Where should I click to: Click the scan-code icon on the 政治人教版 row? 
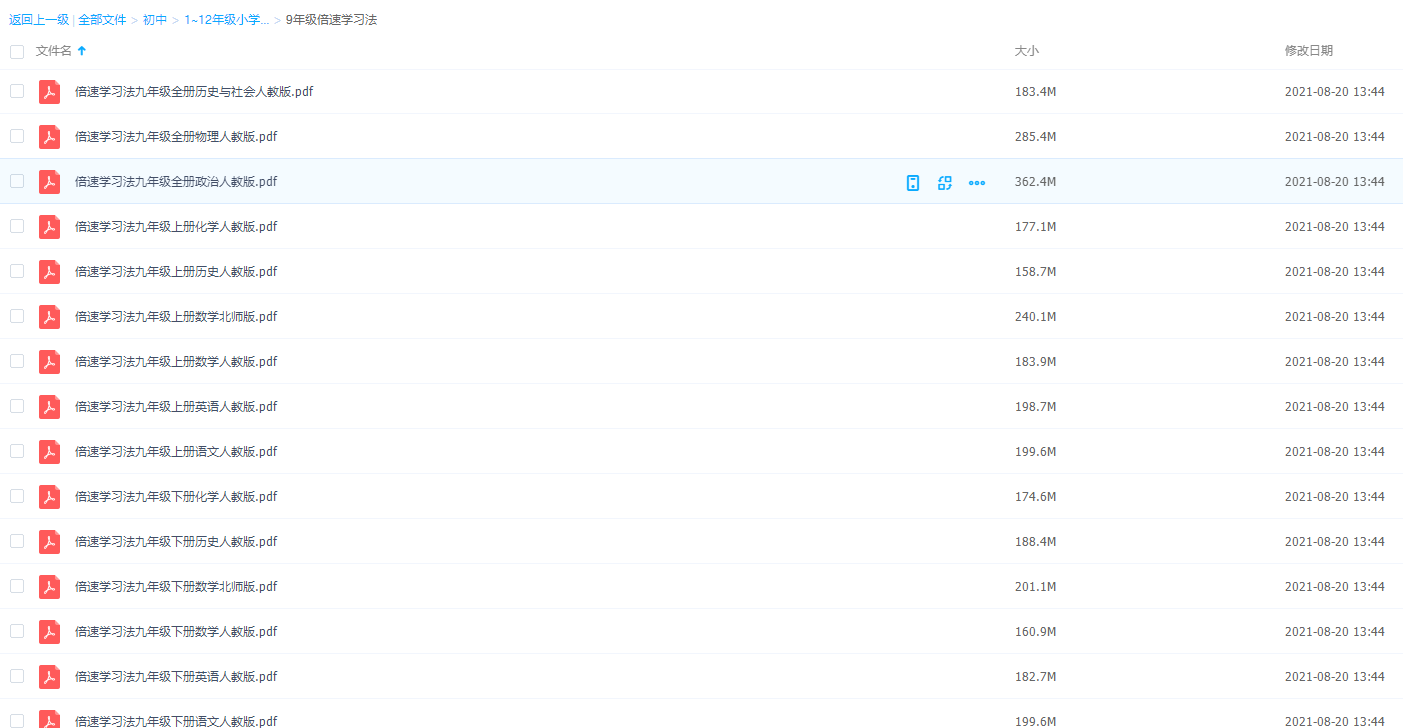click(944, 182)
